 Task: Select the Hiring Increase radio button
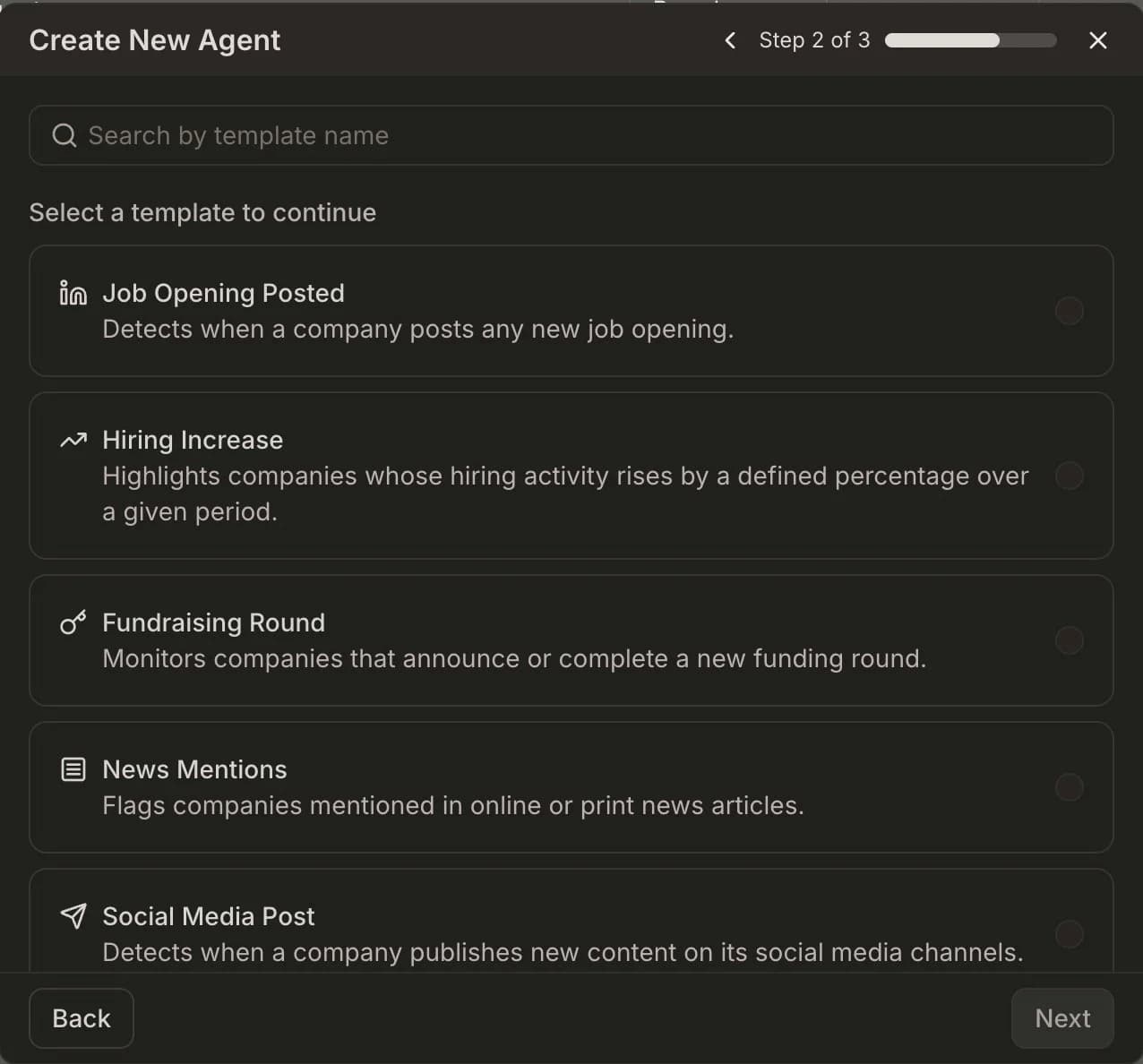[1070, 476]
